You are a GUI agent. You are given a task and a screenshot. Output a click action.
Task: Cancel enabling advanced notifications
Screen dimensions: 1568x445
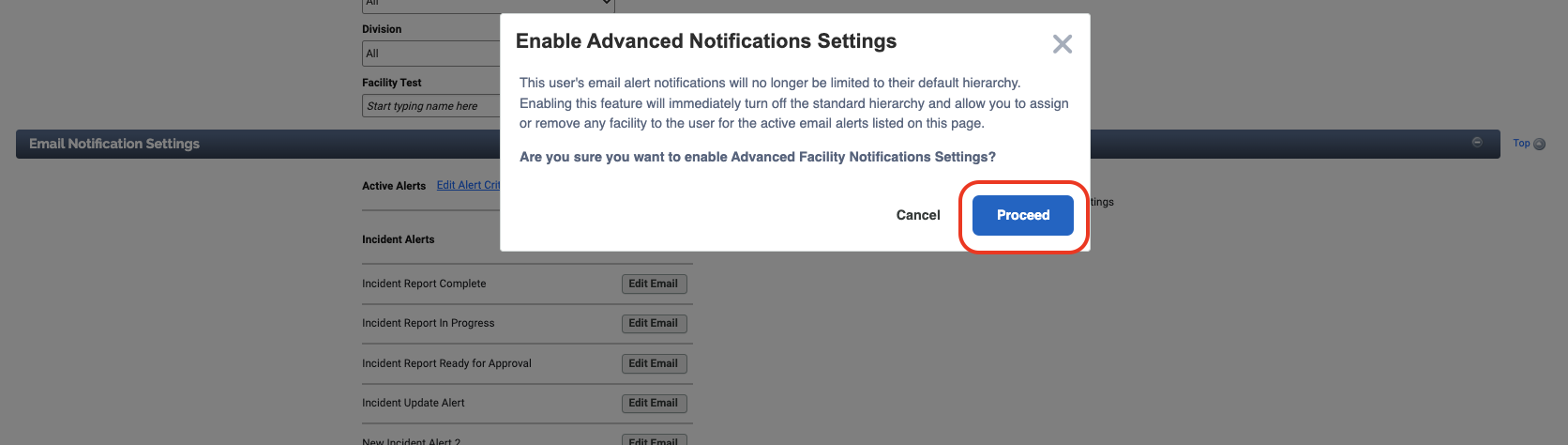(917, 215)
